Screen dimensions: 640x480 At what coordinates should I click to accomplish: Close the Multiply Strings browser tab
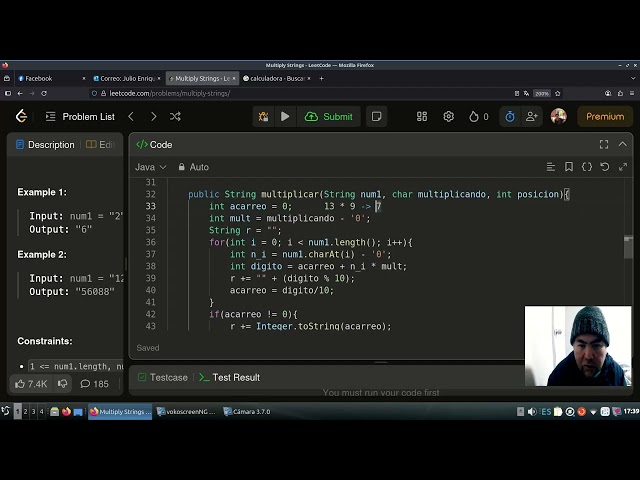(x=234, y=78)
